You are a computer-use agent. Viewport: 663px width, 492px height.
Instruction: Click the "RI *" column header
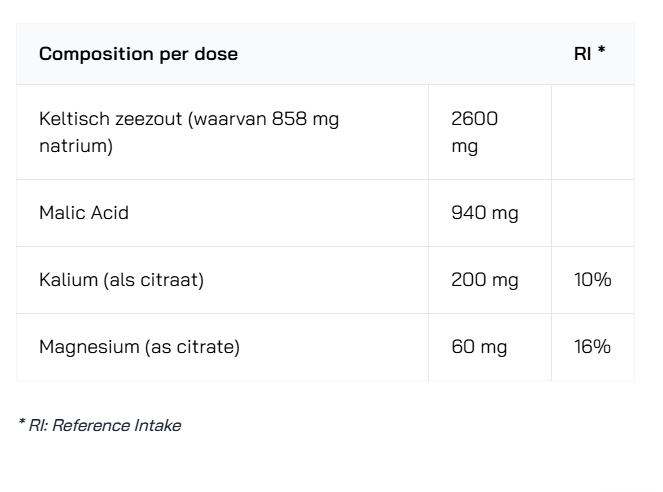590,54
